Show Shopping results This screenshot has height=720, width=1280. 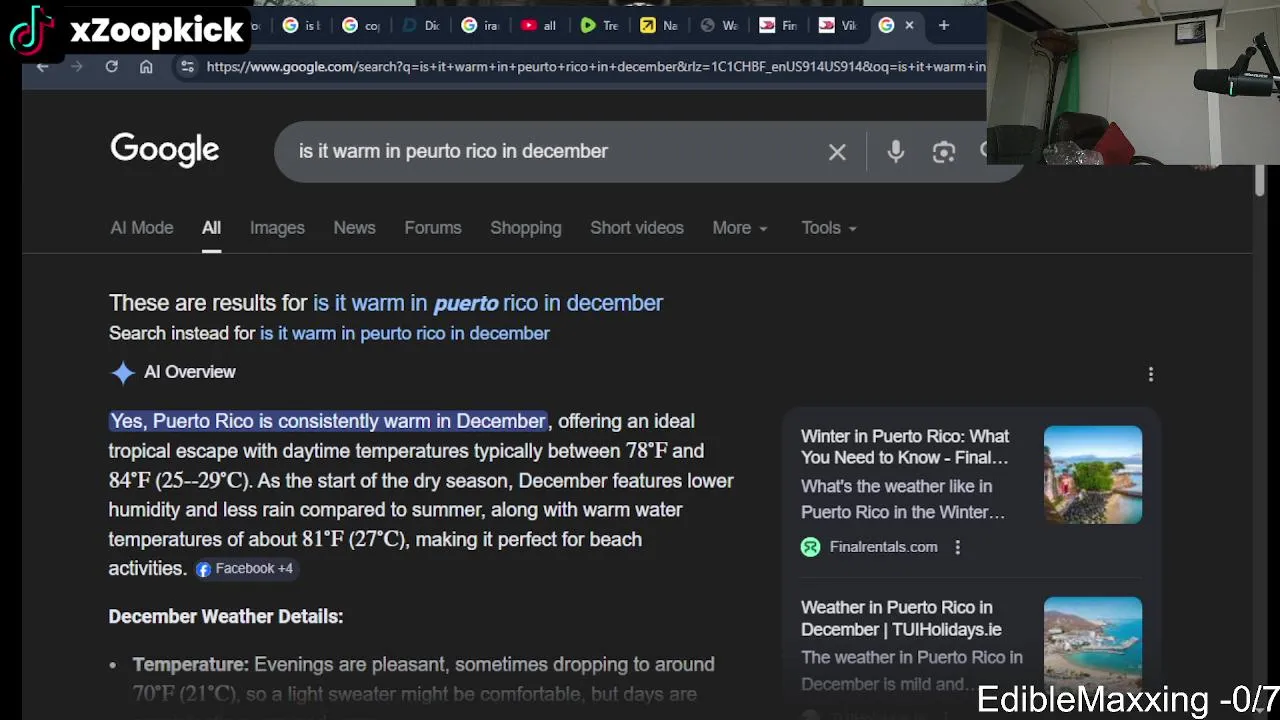tap(525, 228)
